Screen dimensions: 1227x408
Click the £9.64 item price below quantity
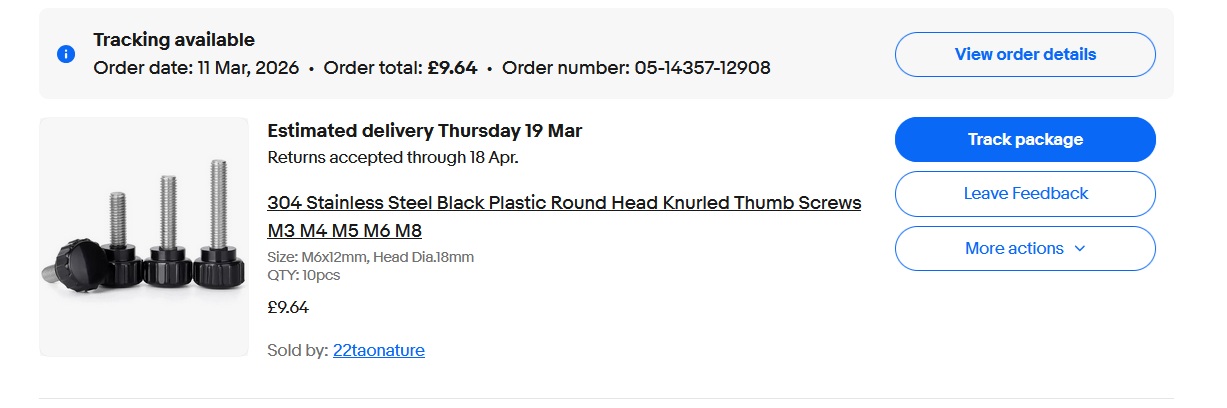click(288, 307)
